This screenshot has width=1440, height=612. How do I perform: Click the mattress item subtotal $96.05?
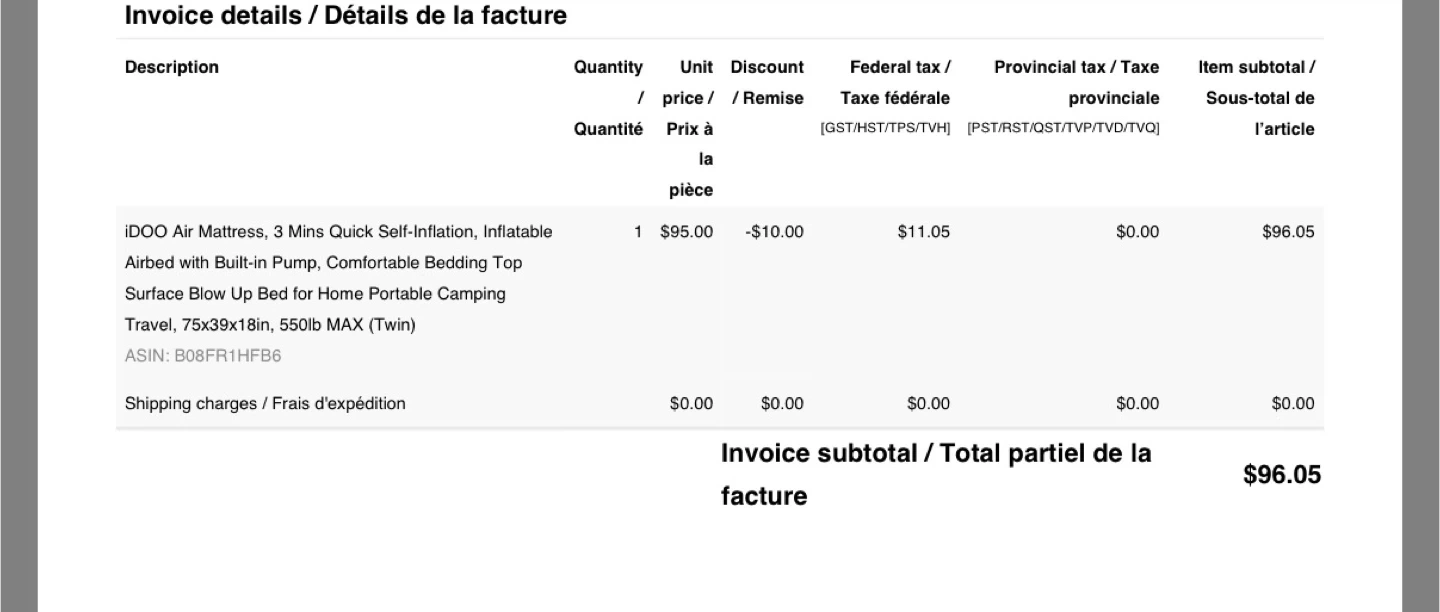(x=1288, y=232)
